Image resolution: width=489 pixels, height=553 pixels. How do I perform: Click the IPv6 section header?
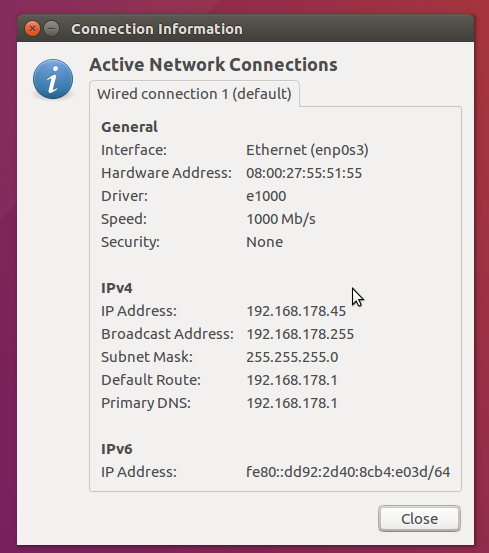pos(117,449)
